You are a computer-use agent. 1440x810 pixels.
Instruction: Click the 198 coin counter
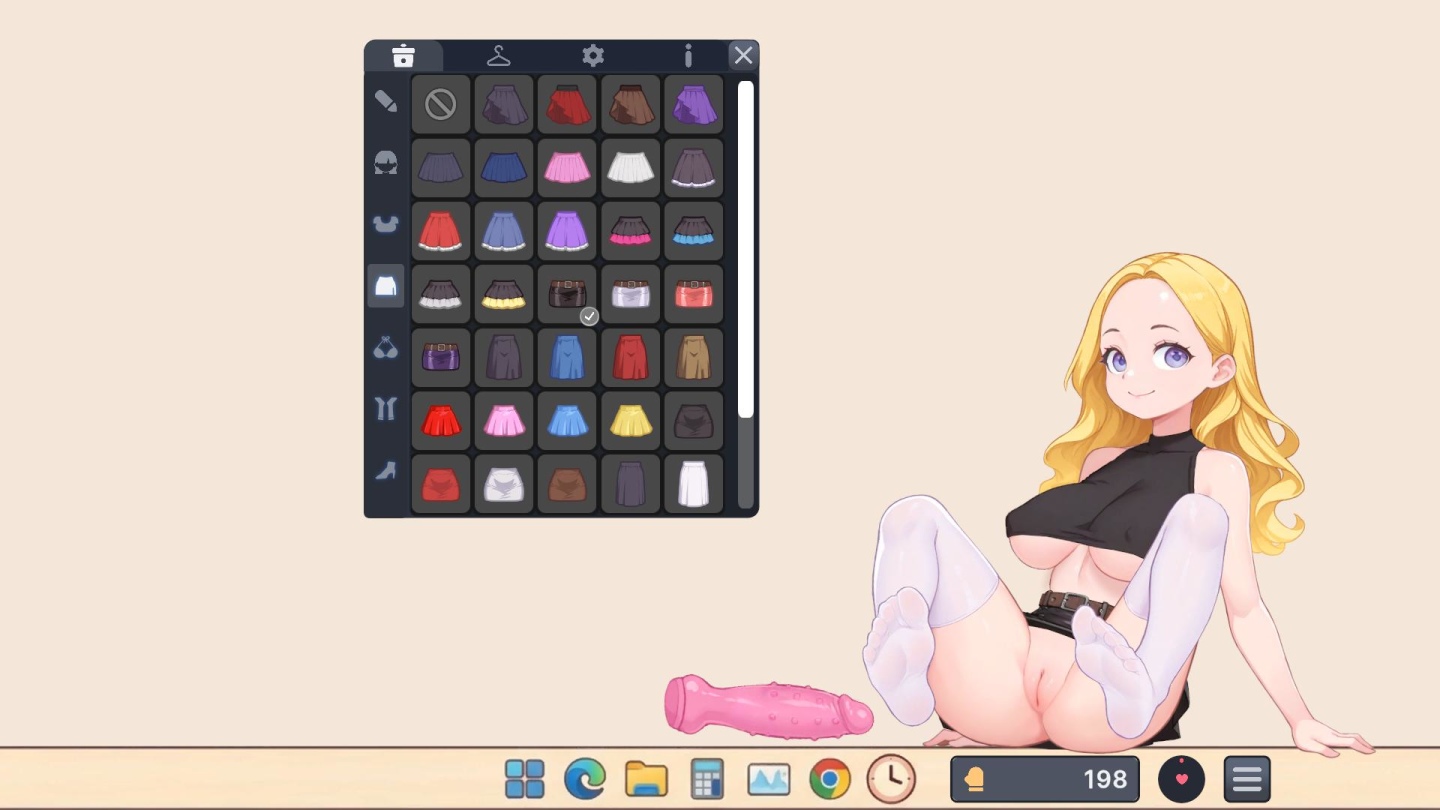[x=1044, y=779]
